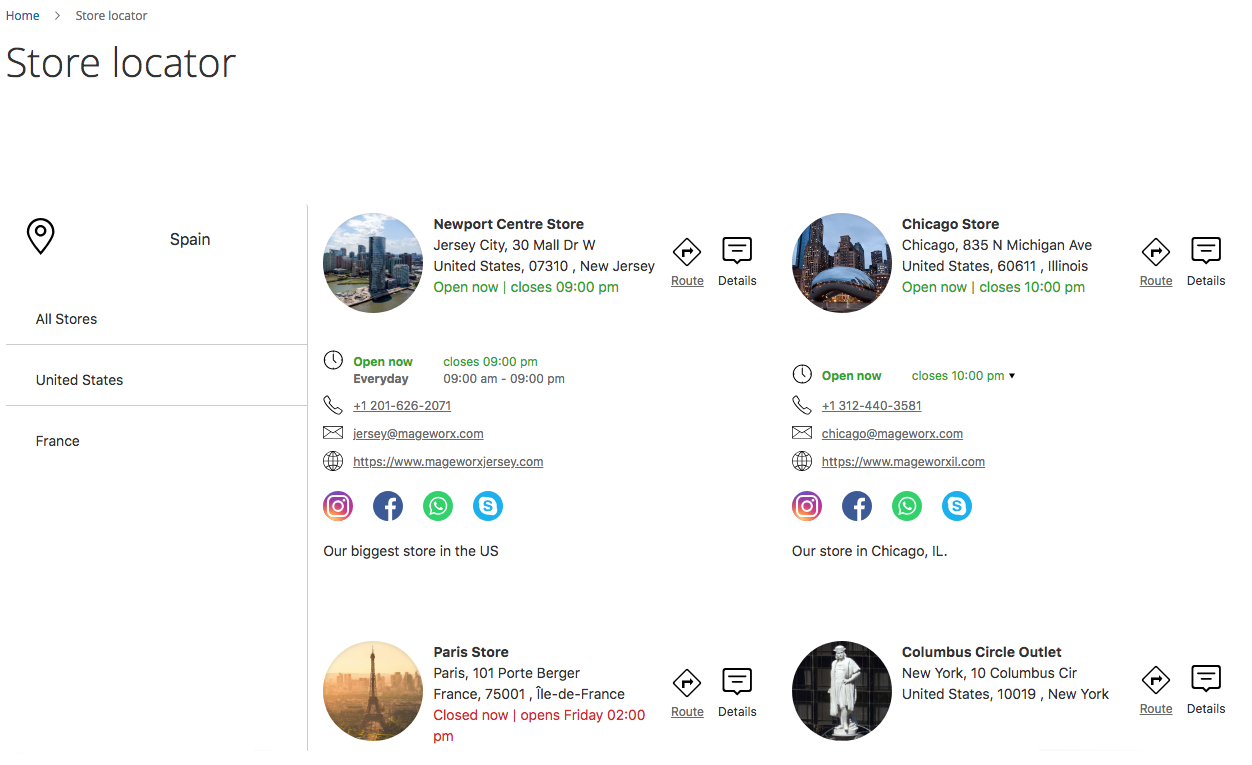Click 'Our biggest store in the US' text
This screenshot has width=1252, height=765.
tap(410, 551)
